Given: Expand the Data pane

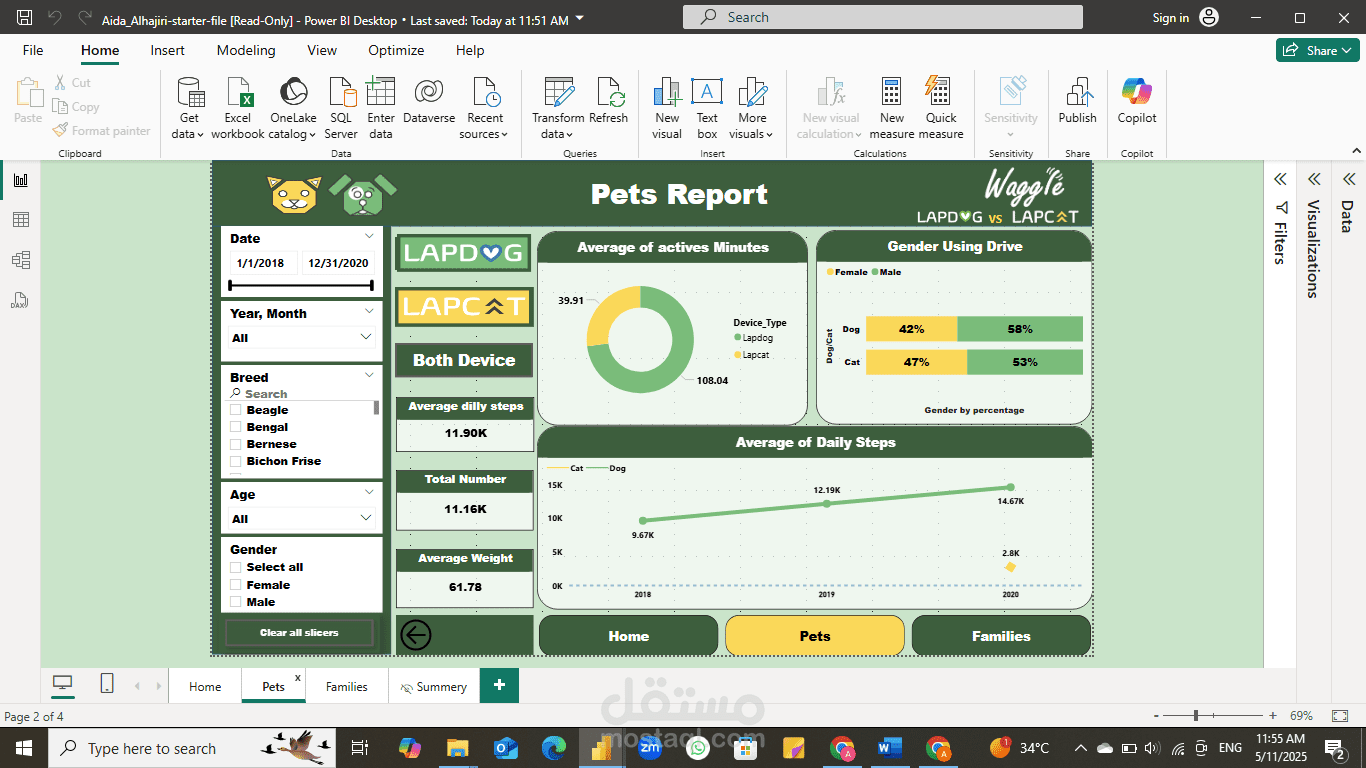Looking at the screenshot, I should 1348,180.
